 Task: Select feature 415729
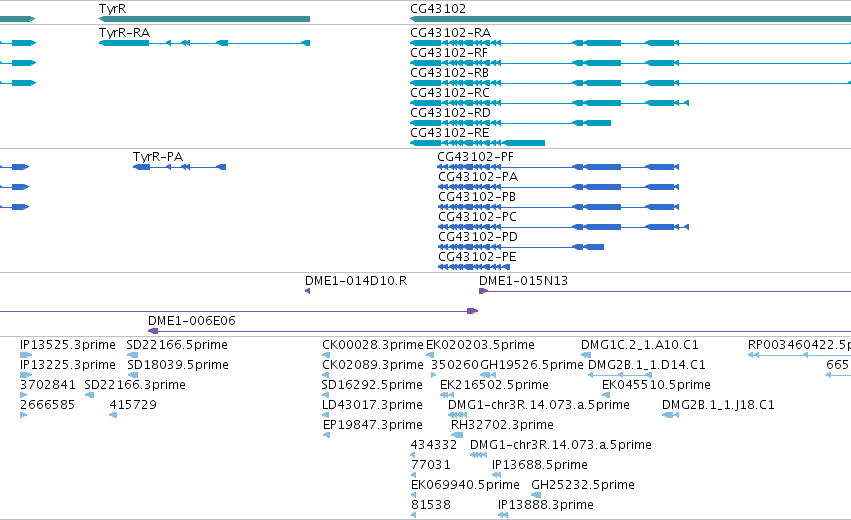(133, 405)
